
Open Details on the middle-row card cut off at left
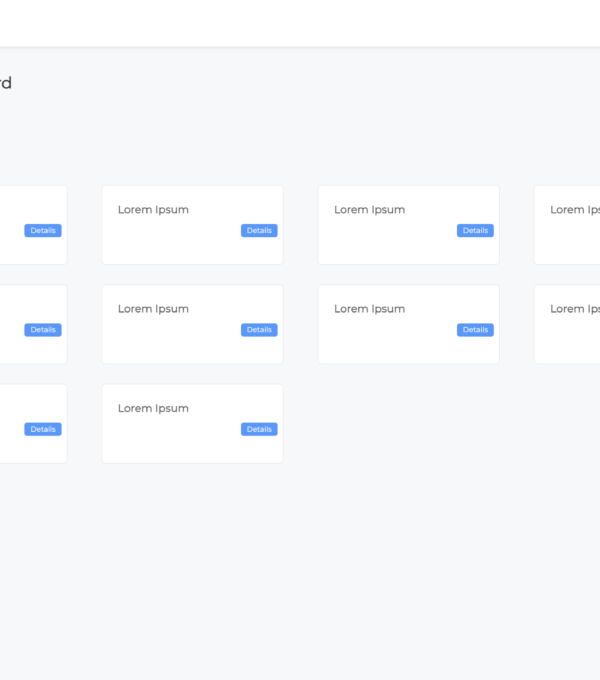pos(43,330)
